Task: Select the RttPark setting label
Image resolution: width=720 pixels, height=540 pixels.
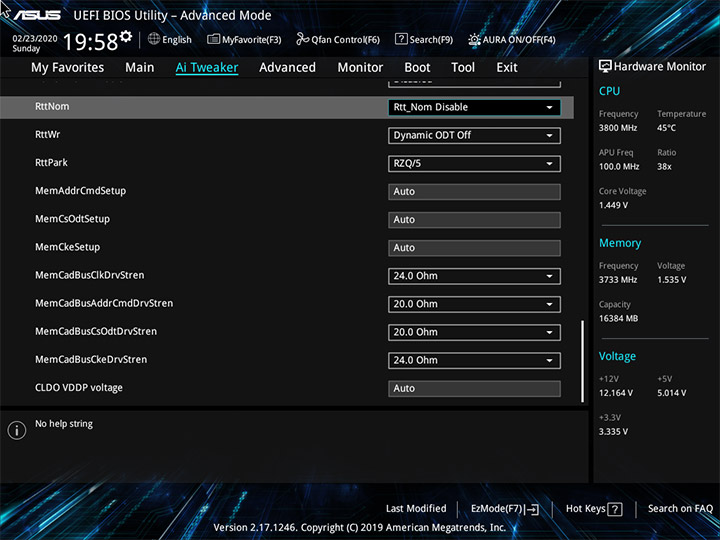Action: 51,163
